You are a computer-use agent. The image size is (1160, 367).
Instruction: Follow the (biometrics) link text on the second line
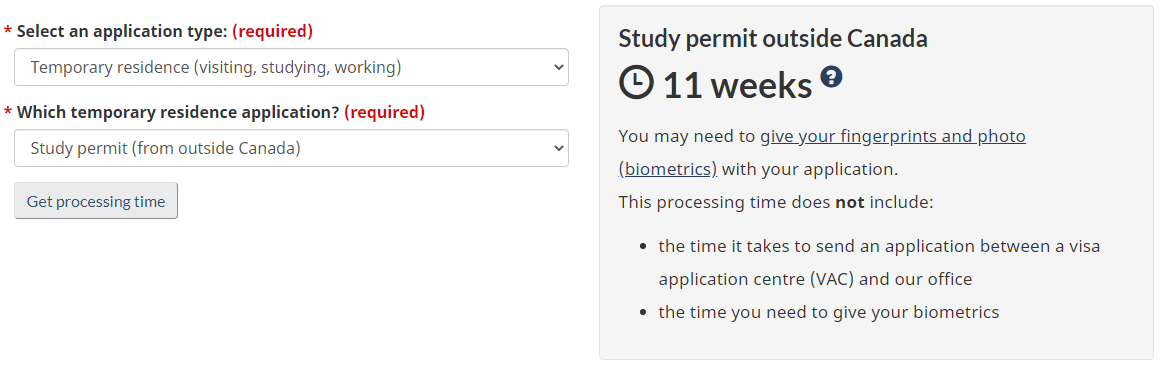click(668, 169)
